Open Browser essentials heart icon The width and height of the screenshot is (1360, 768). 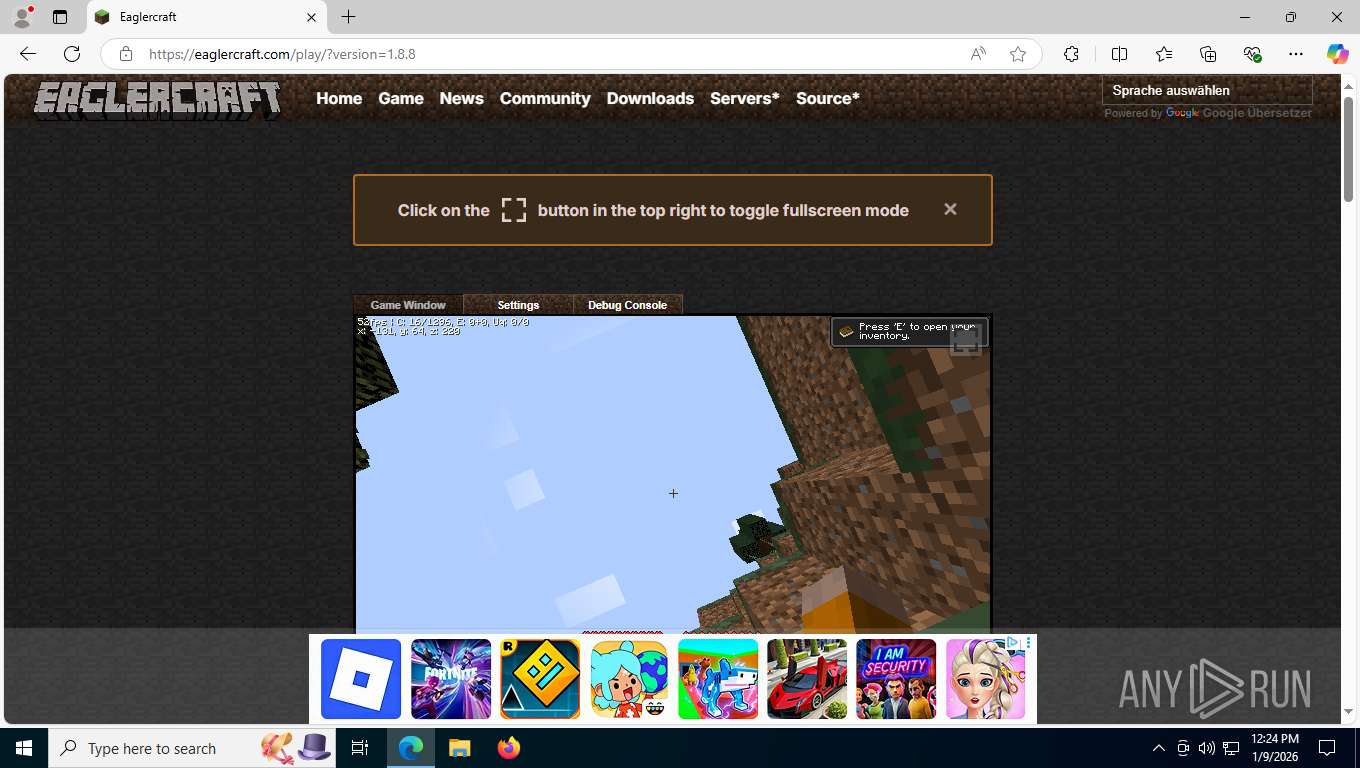1252,54
